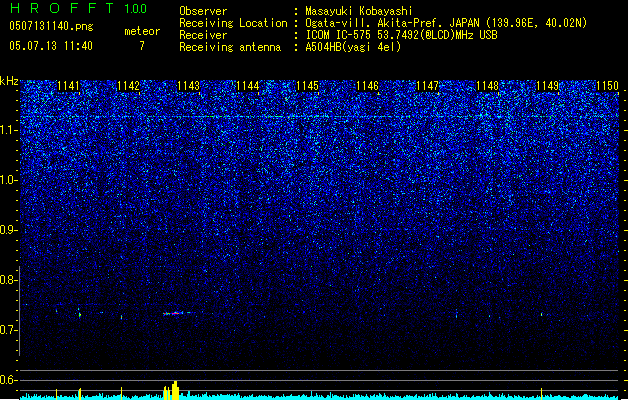Click time marker 1141
The height and width of the screenshot is (400, 629).
[x=68, y=86]
